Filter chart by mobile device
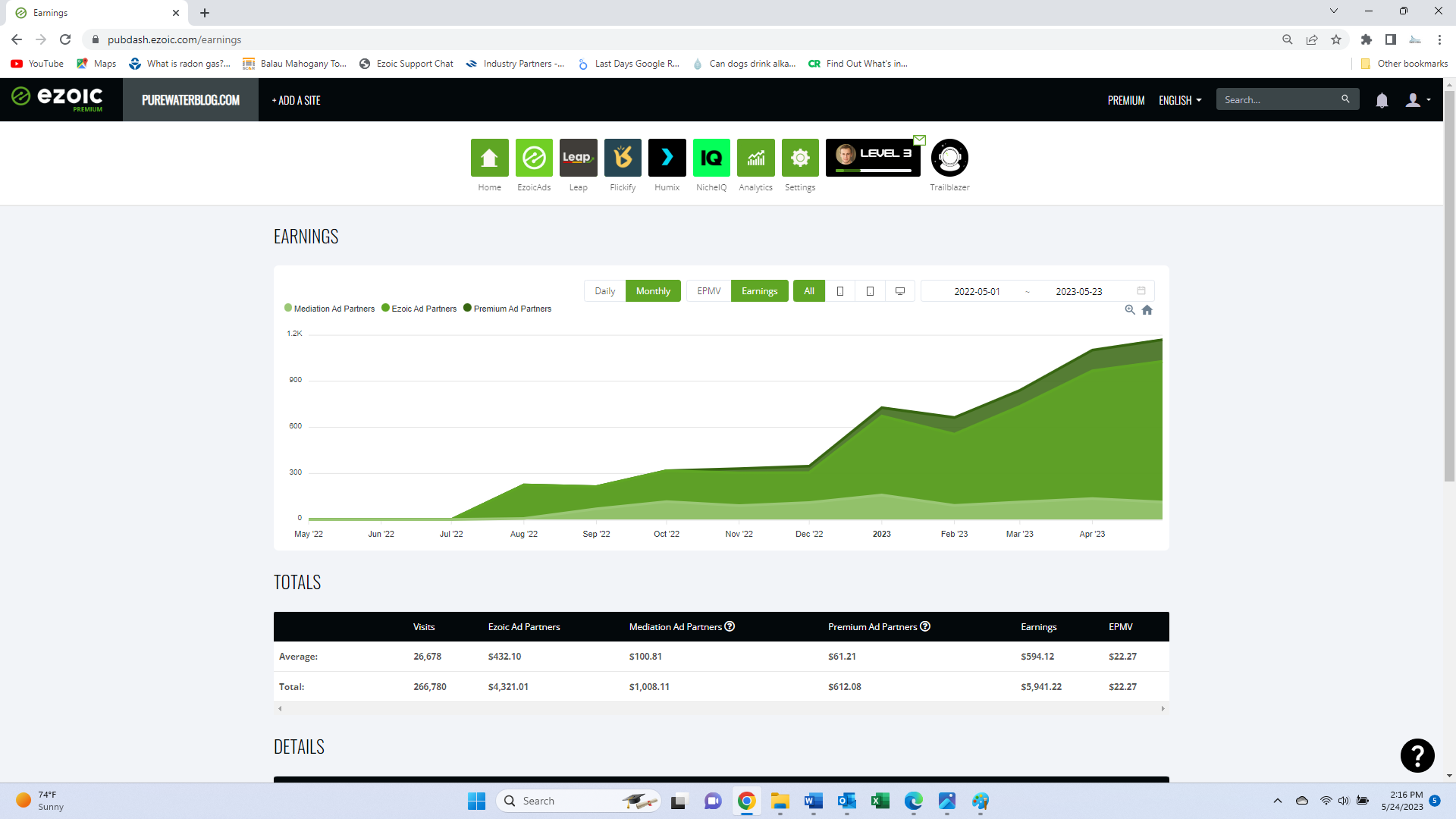 [840, 291]
